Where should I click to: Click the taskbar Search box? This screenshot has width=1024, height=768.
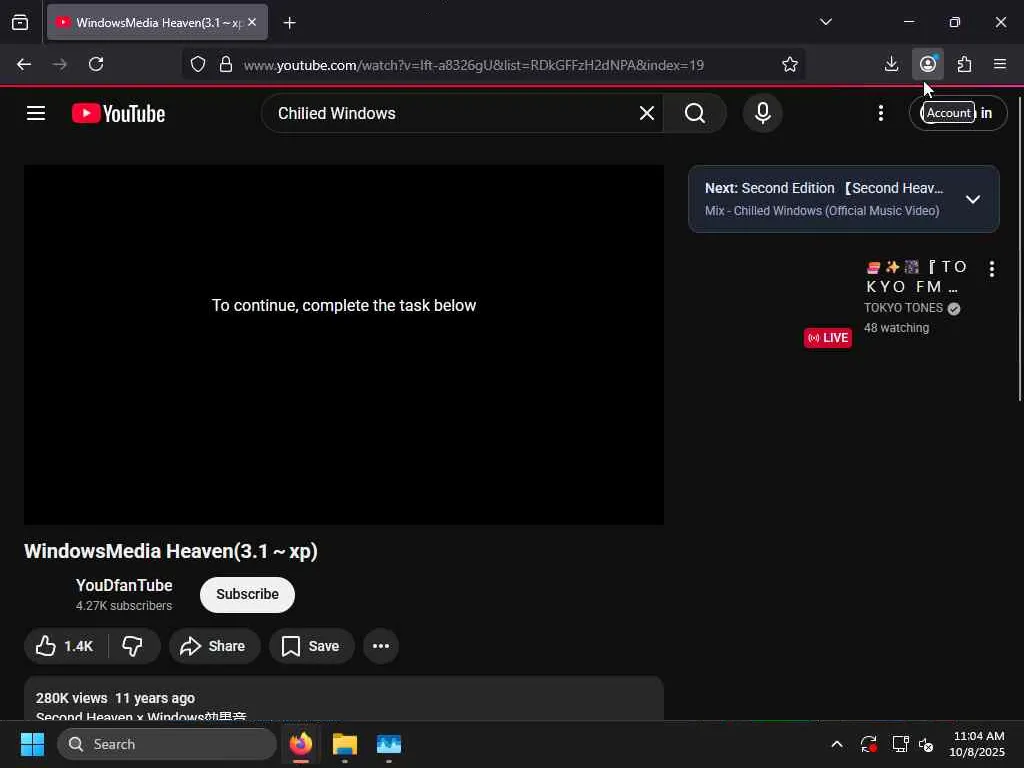point(167,744)
